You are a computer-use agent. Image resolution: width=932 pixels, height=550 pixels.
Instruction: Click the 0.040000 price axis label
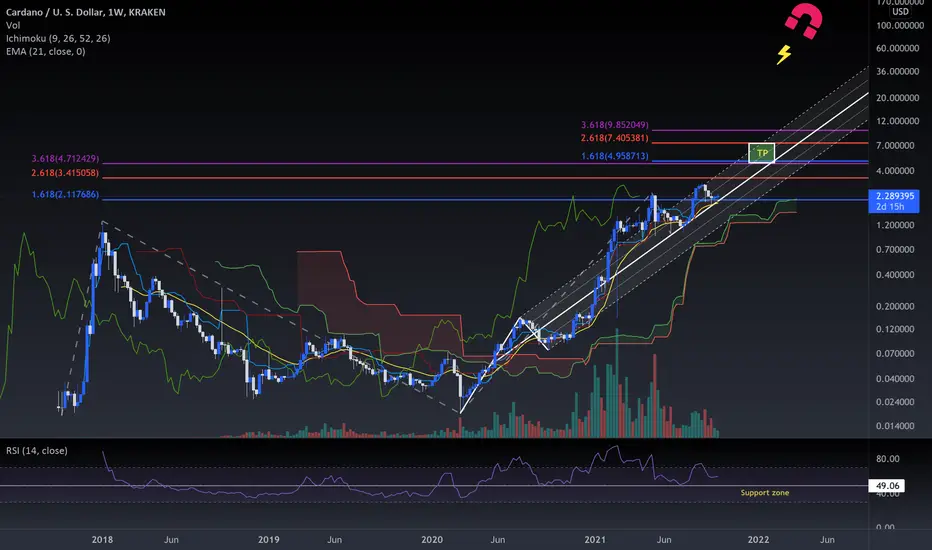click(x=895, y=379)
